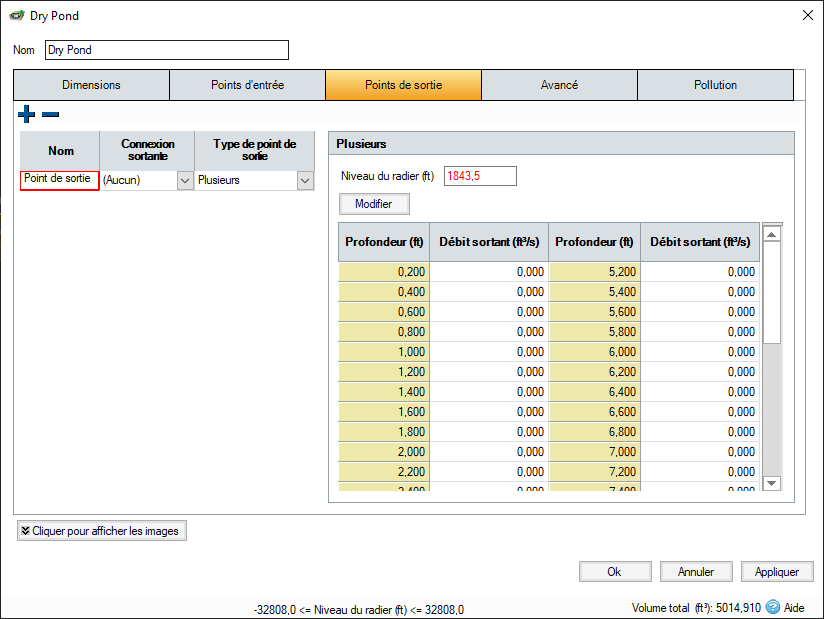The width and height of the screenshot is (824, 619).
Task: Select the depth cell 2,000
Action: (x=384, y=451)
